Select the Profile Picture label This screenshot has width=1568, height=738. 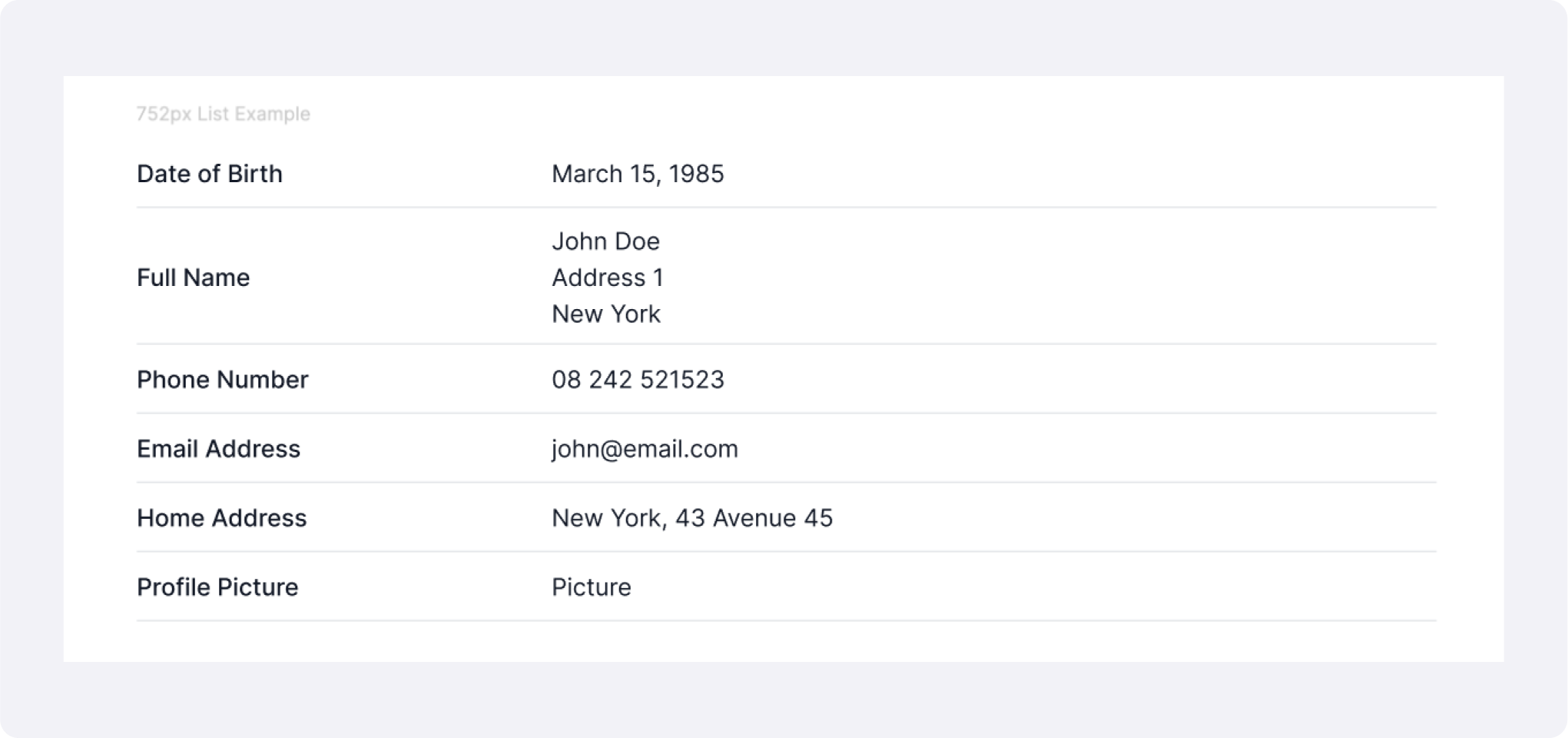(x=217, y=587)
